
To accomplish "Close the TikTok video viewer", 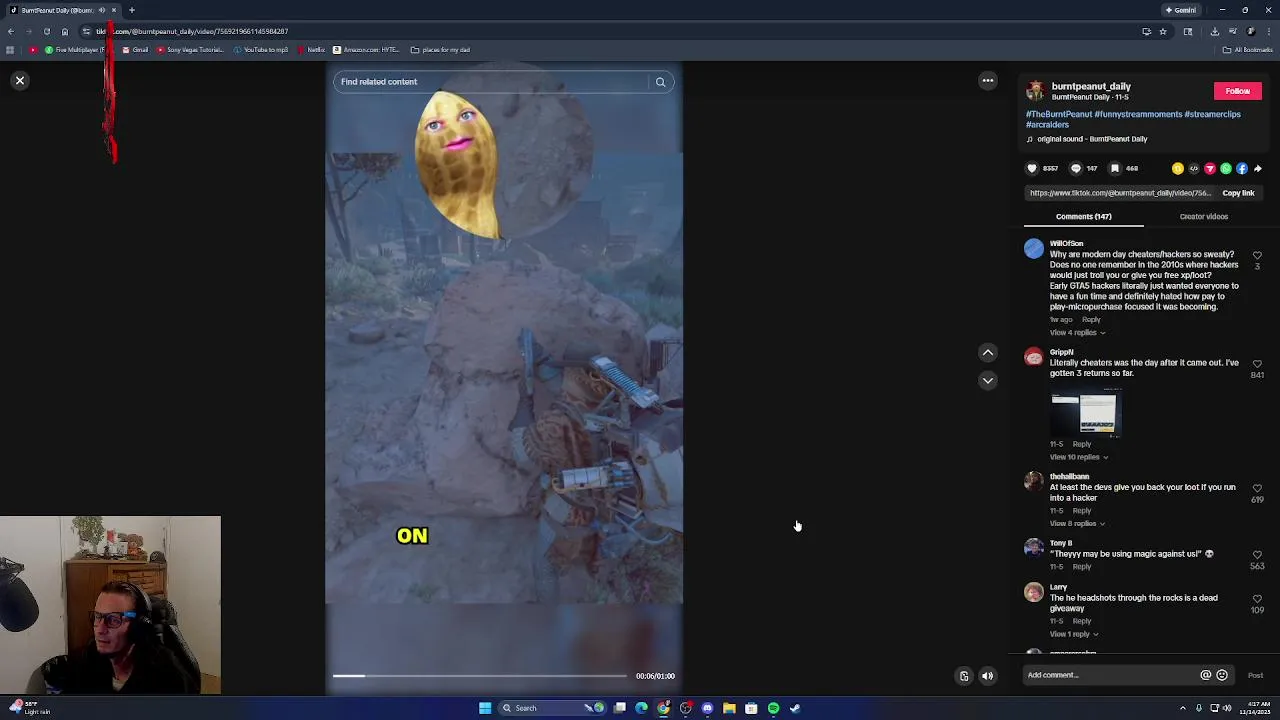I will click(19, 80).
